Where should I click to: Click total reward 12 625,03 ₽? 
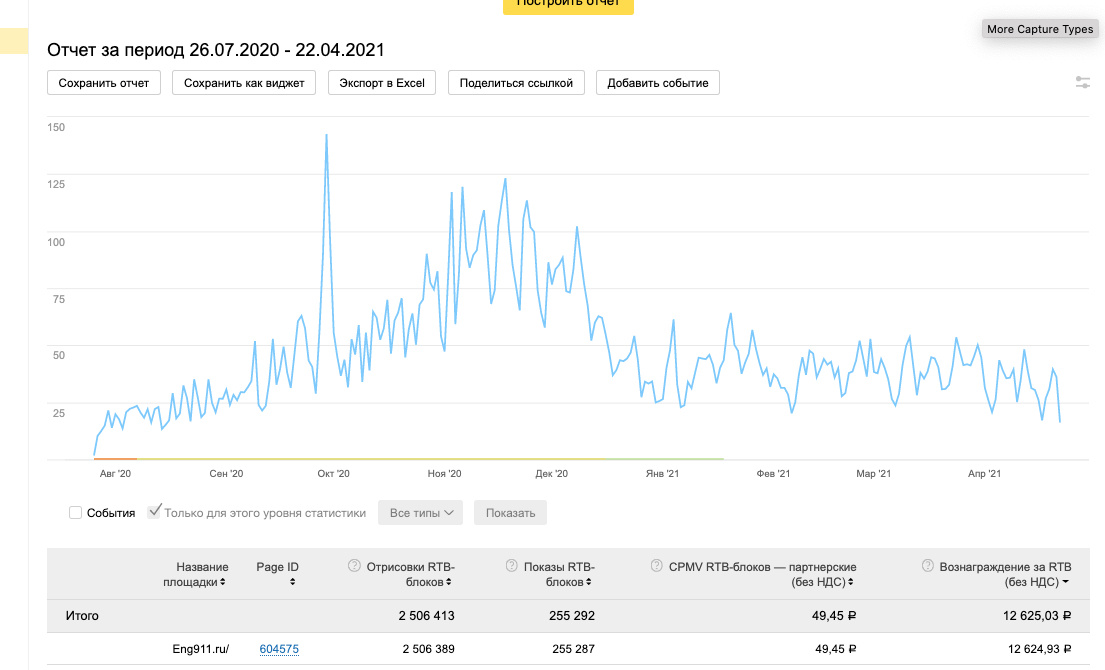click(x=1037, y=616)
